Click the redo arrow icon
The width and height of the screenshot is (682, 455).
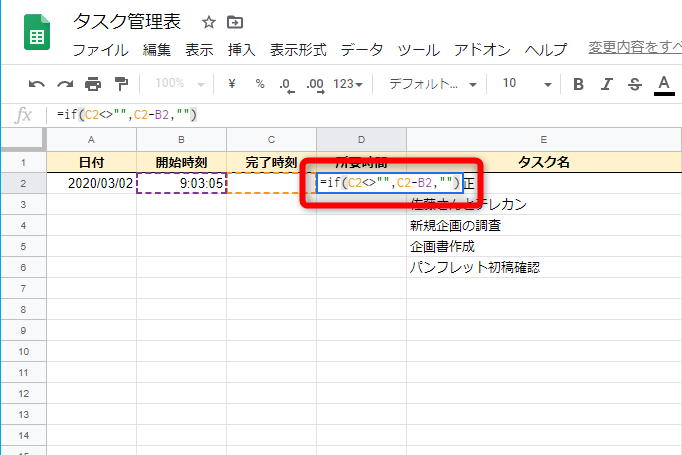pyautogui.click(x=65, y=84)
